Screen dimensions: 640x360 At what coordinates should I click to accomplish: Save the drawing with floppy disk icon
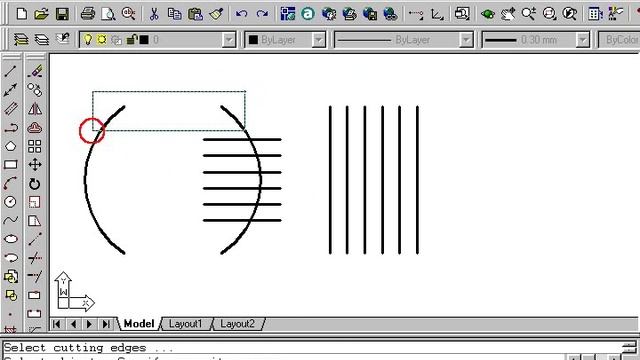click(x=62, y=14)
